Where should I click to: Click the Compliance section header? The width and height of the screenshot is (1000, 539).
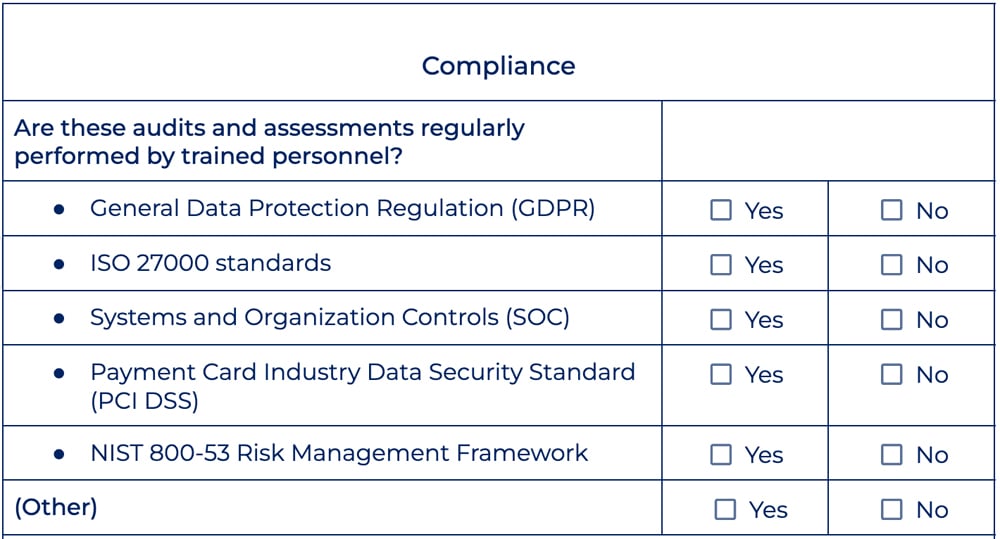tap(498, 66)
